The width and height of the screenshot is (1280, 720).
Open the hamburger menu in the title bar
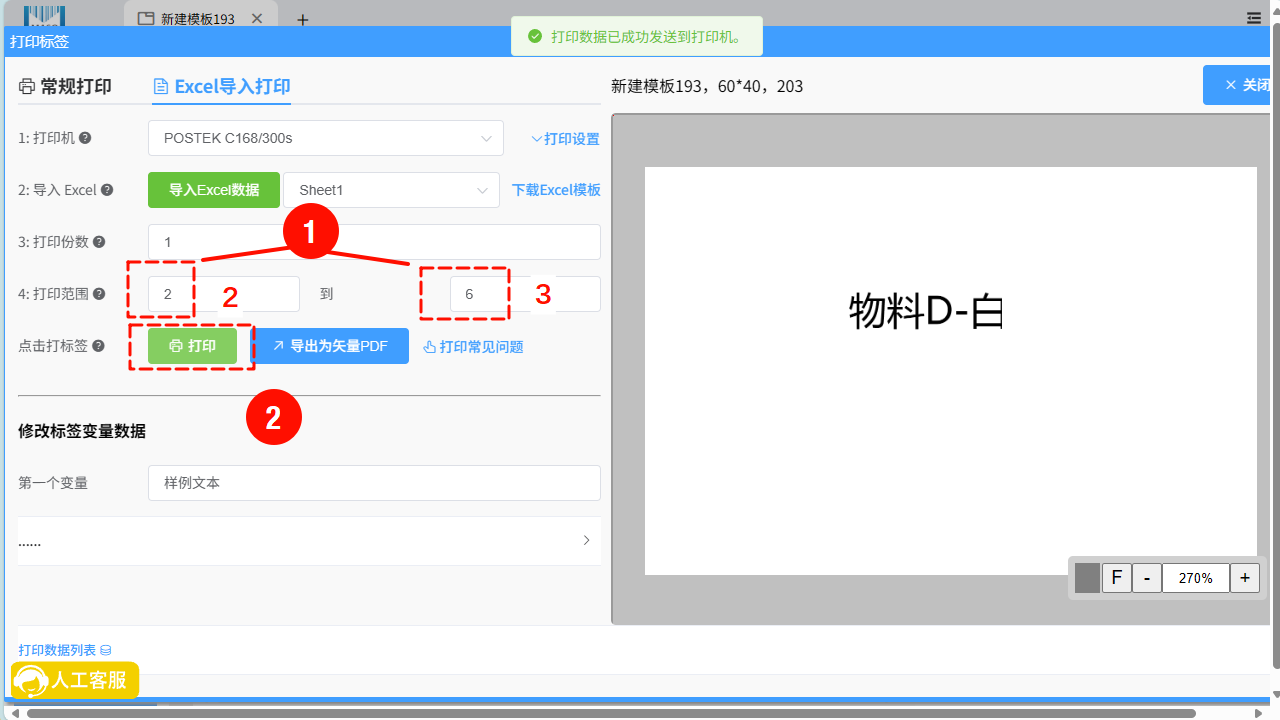[1254, 18]
